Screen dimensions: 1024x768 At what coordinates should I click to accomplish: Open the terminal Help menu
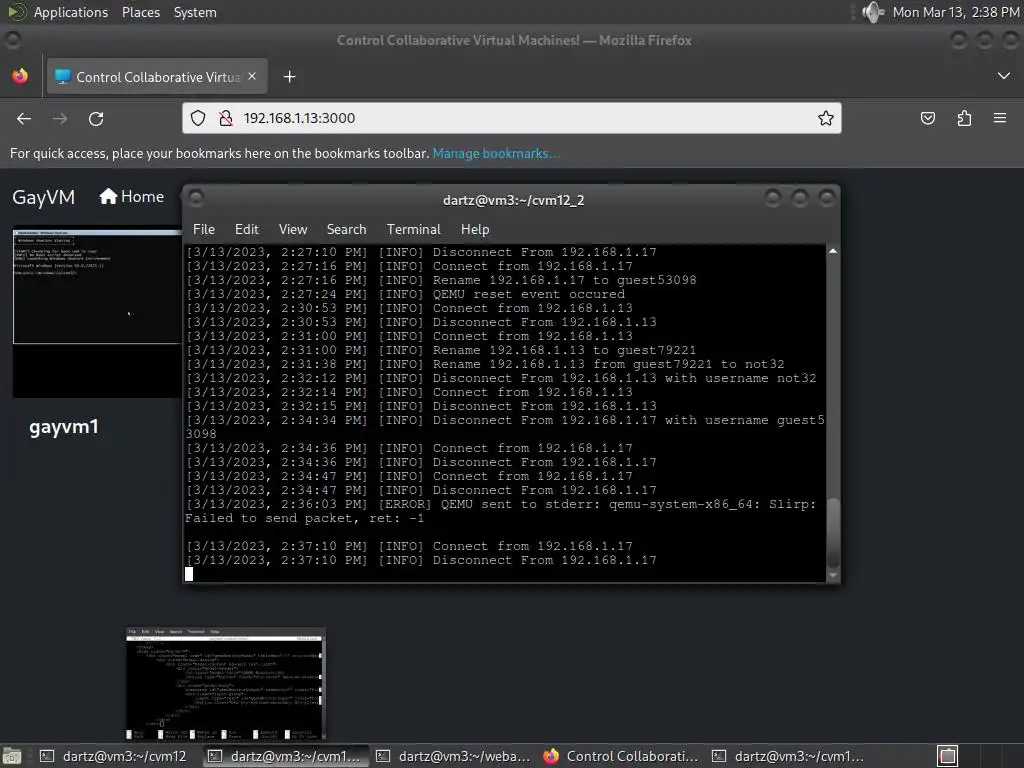pyautogui.click(x=475, y=229)
